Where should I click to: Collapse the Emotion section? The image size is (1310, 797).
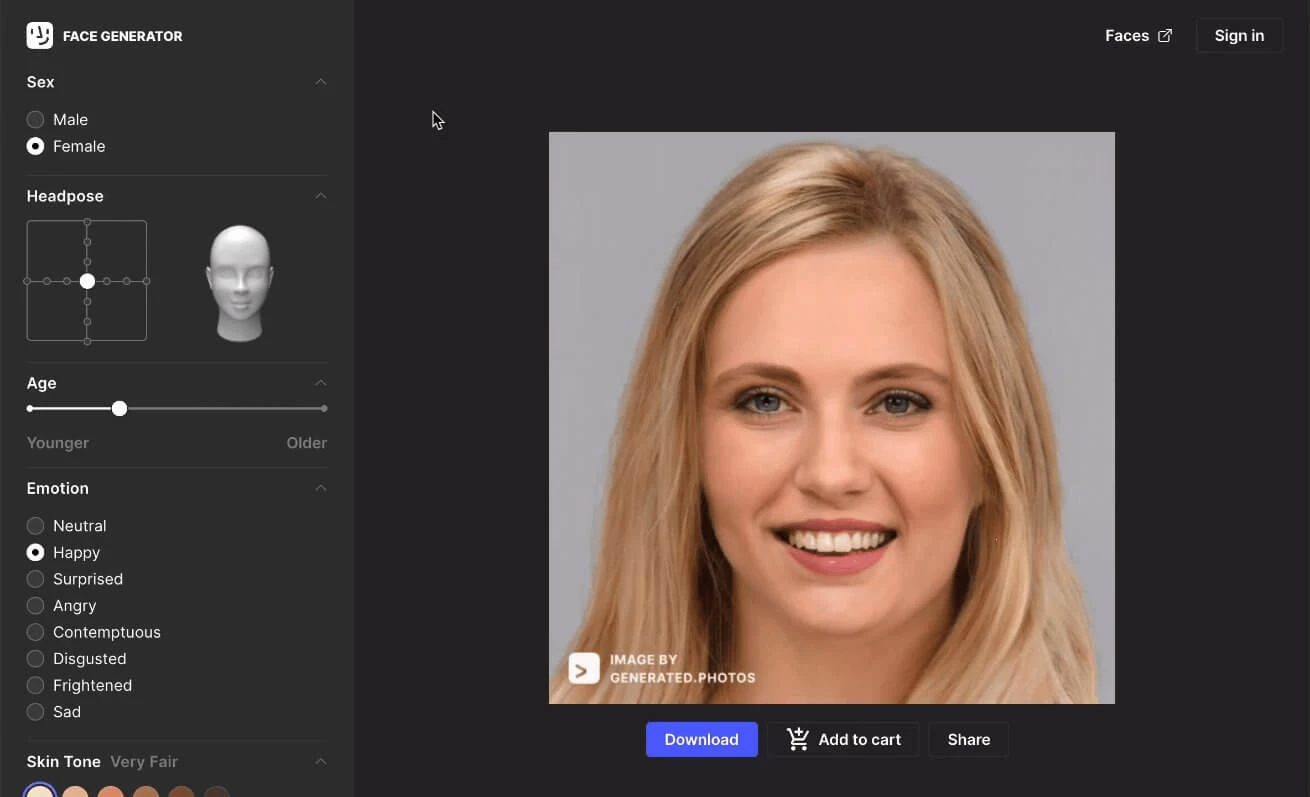click(320, 488)
